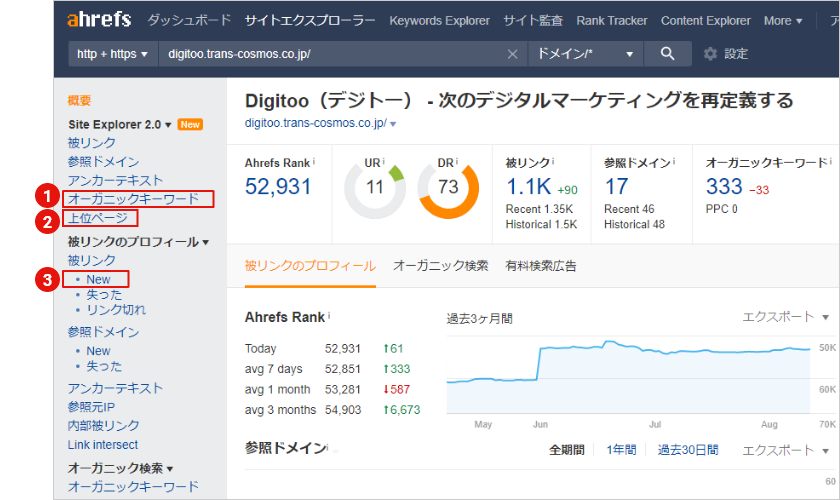Switch to the 有料検索広告 tab

(541, 266)
